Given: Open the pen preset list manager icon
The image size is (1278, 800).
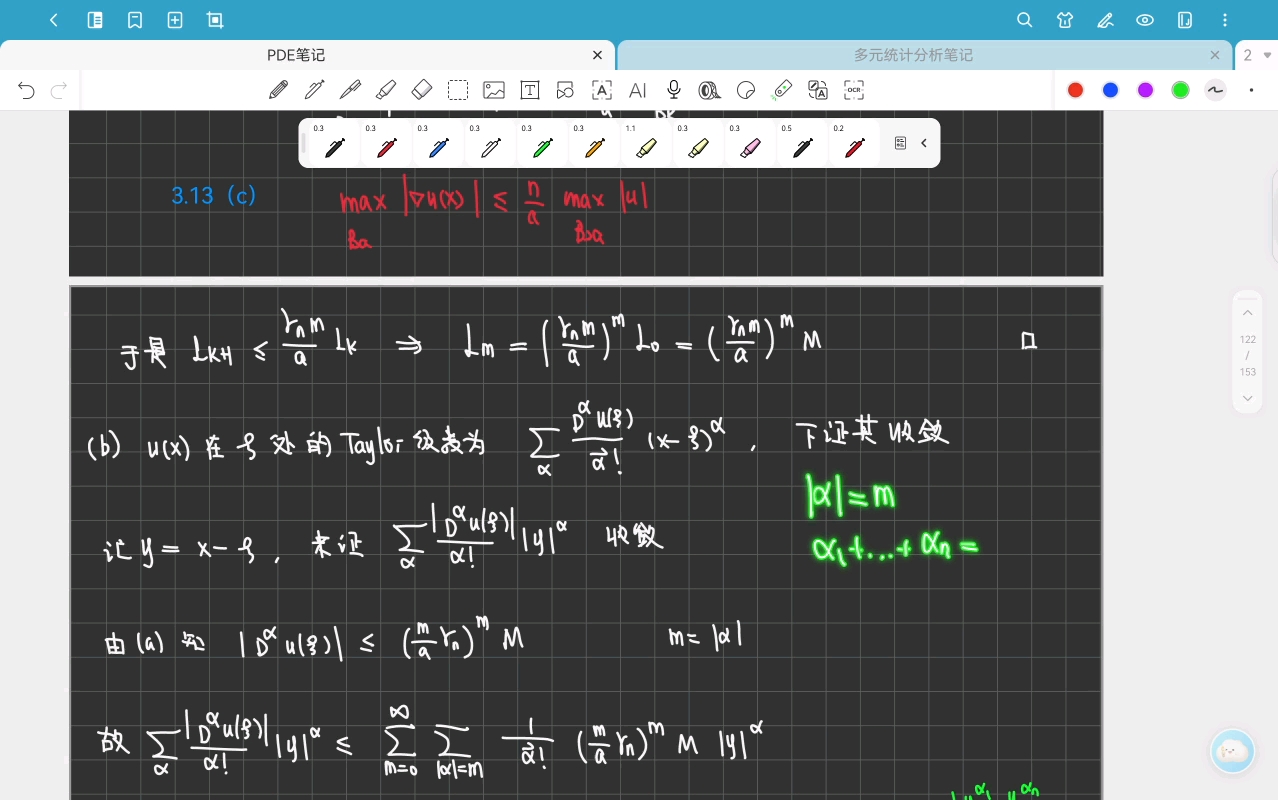Looking at the screenshot, I should pyautogui.click(x=900, y=143).
